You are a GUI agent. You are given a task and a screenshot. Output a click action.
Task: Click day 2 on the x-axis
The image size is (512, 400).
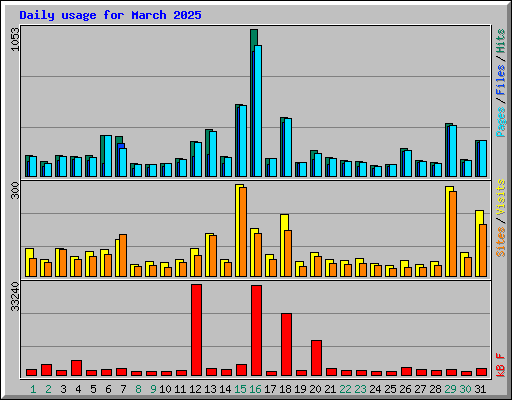pyautogui.click(x=48, y=389)
